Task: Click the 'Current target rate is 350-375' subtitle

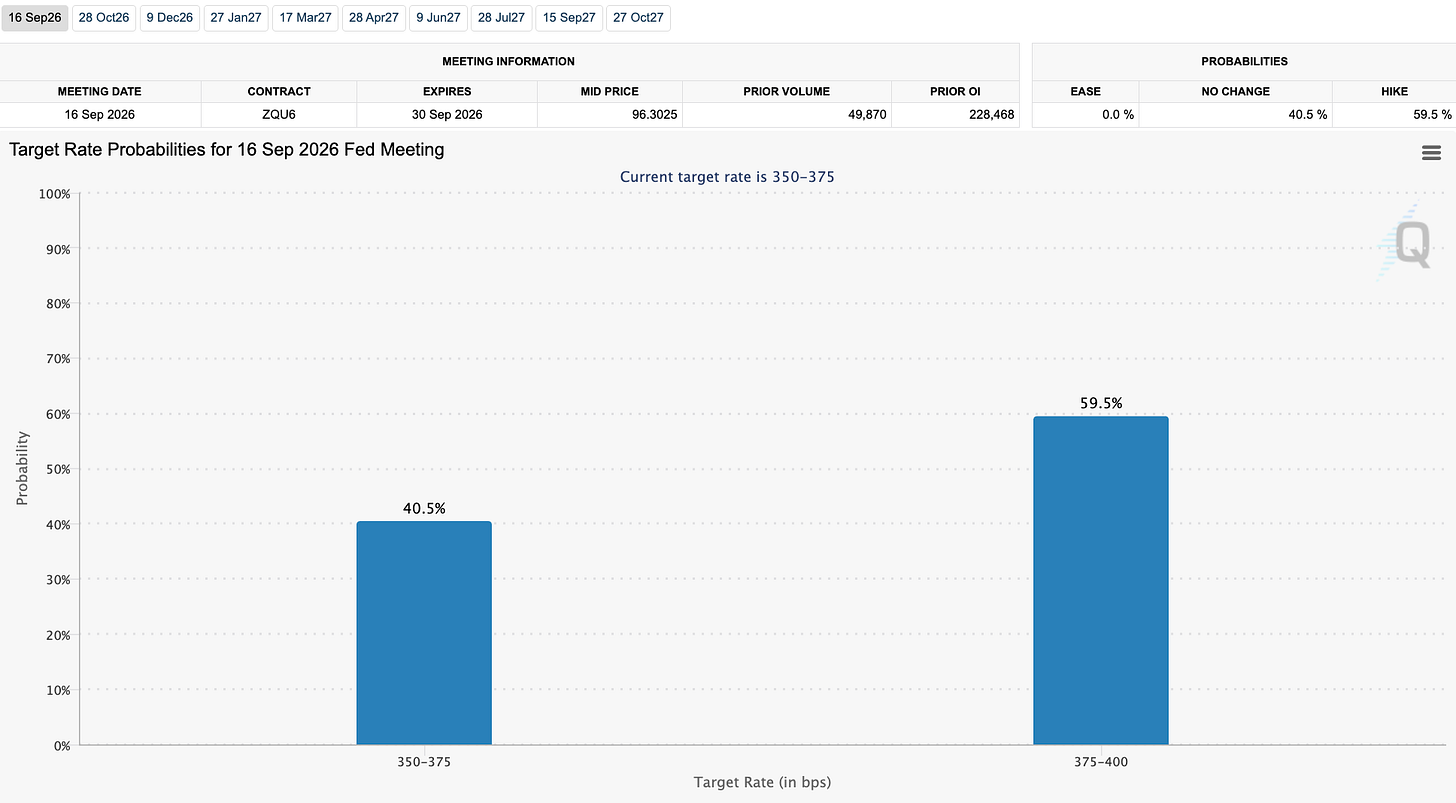Action: 727,177
